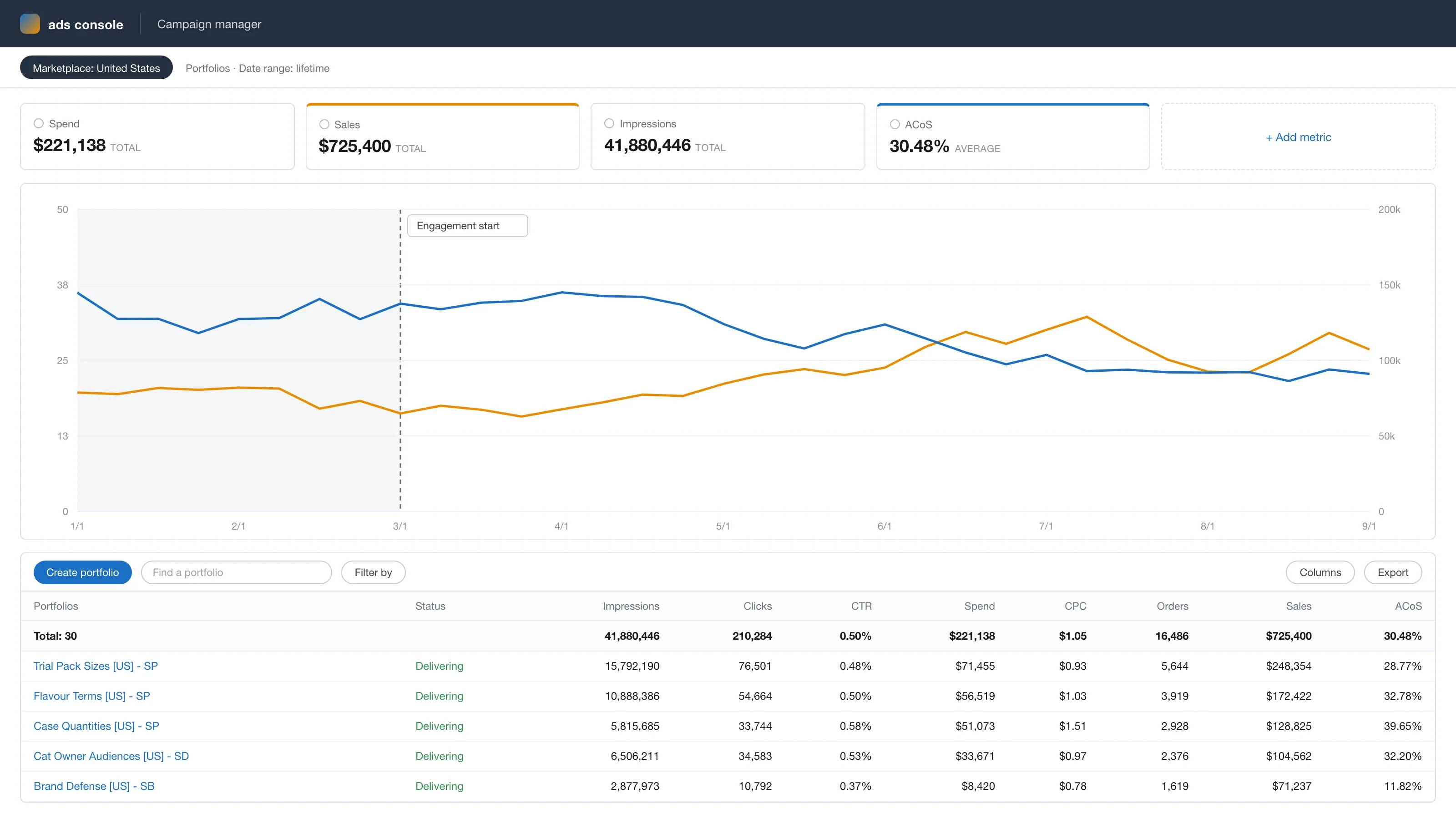The height and width of the screenshot is (819, 1456).
Task: Sort by Status column header
Action: [x=430, y=606]
